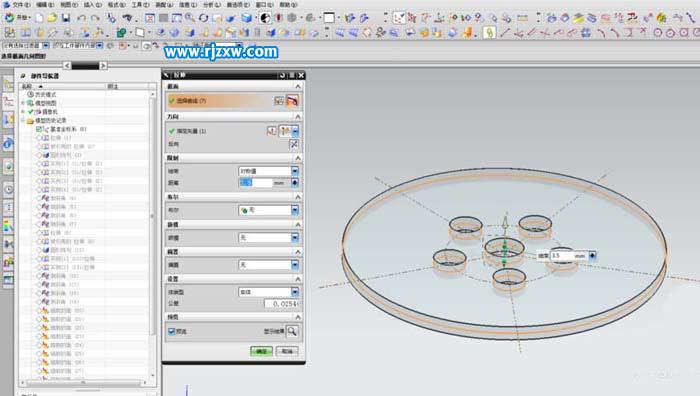Click the Rotate view icon in the toolbar
Viewport: 700px width, 396px height.
204,18
